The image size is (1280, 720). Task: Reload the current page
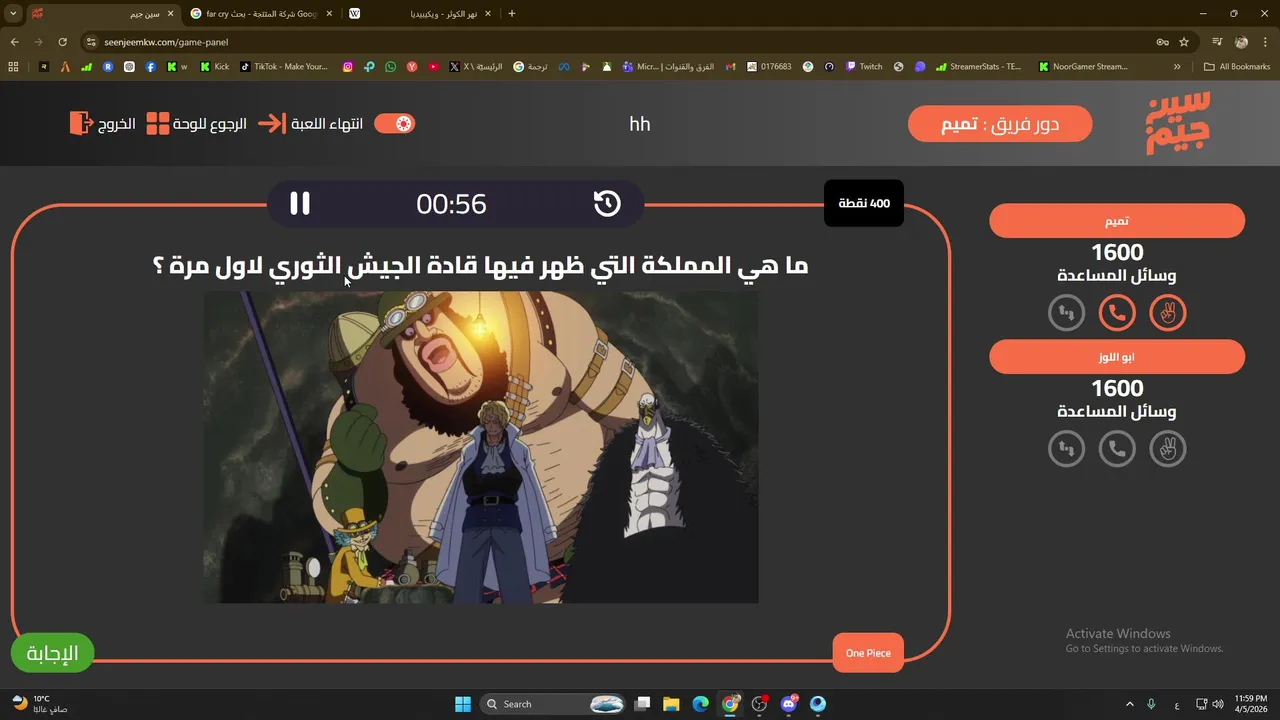coord(62,42)
